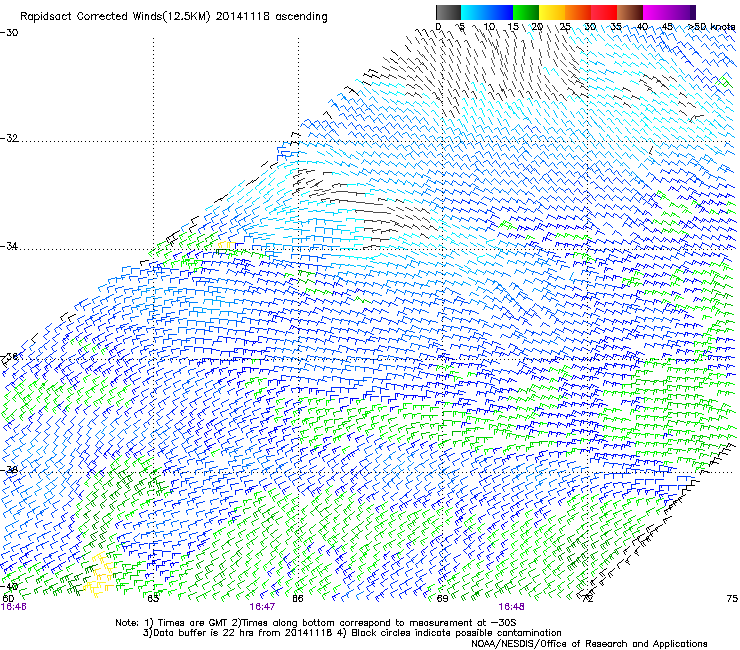Click the '25' value on the color scale
Screen dimensions: 740x650
click(x=564, y=27)
